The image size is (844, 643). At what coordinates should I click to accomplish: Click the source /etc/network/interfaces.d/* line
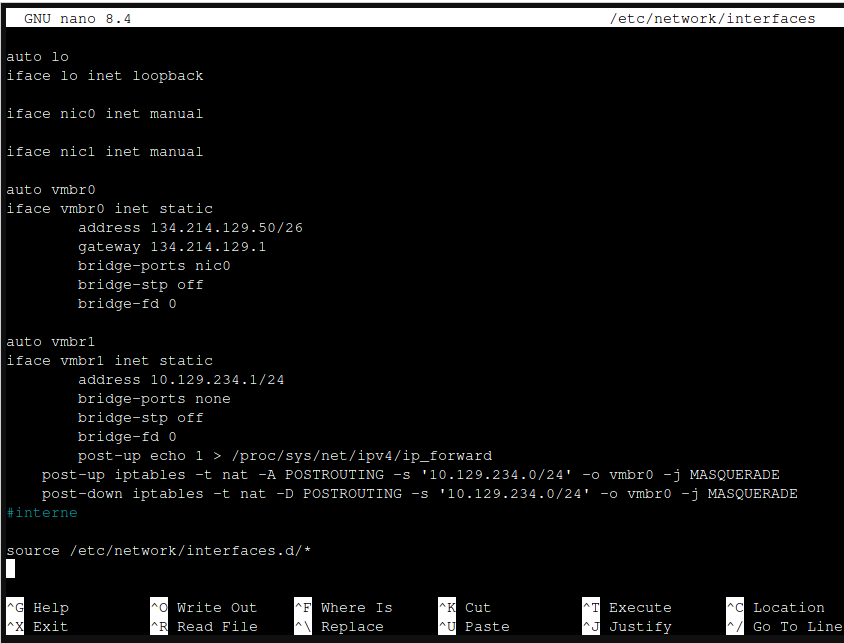click(158, 550)
